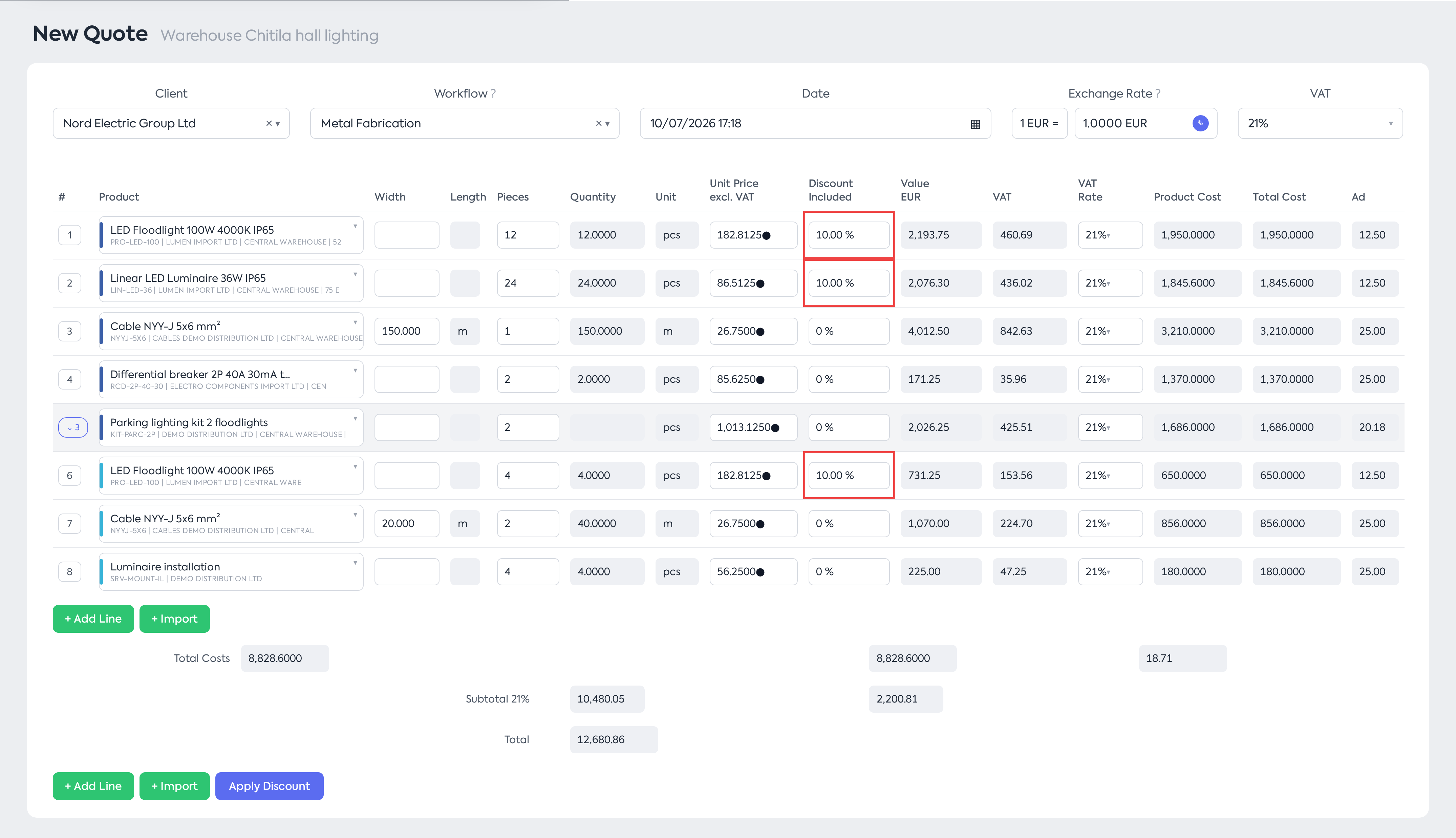Click the Exchange Rate help question mark
The height and width of the screenshot is (838, 1456).
1157,93
